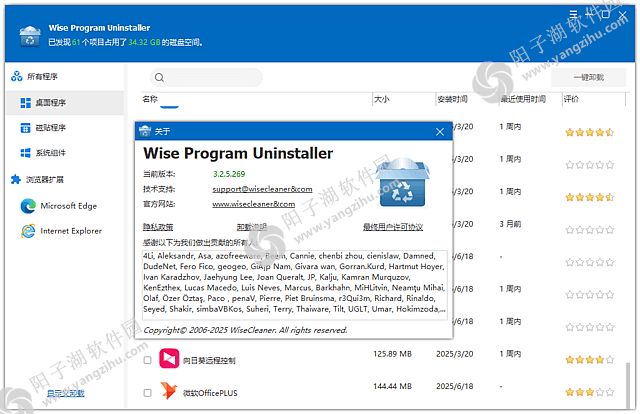The height and width of the screenshot is (414, 640).
Task: Click the Wise Program Uninstaller logo icon in header
Action: [30, 36]
